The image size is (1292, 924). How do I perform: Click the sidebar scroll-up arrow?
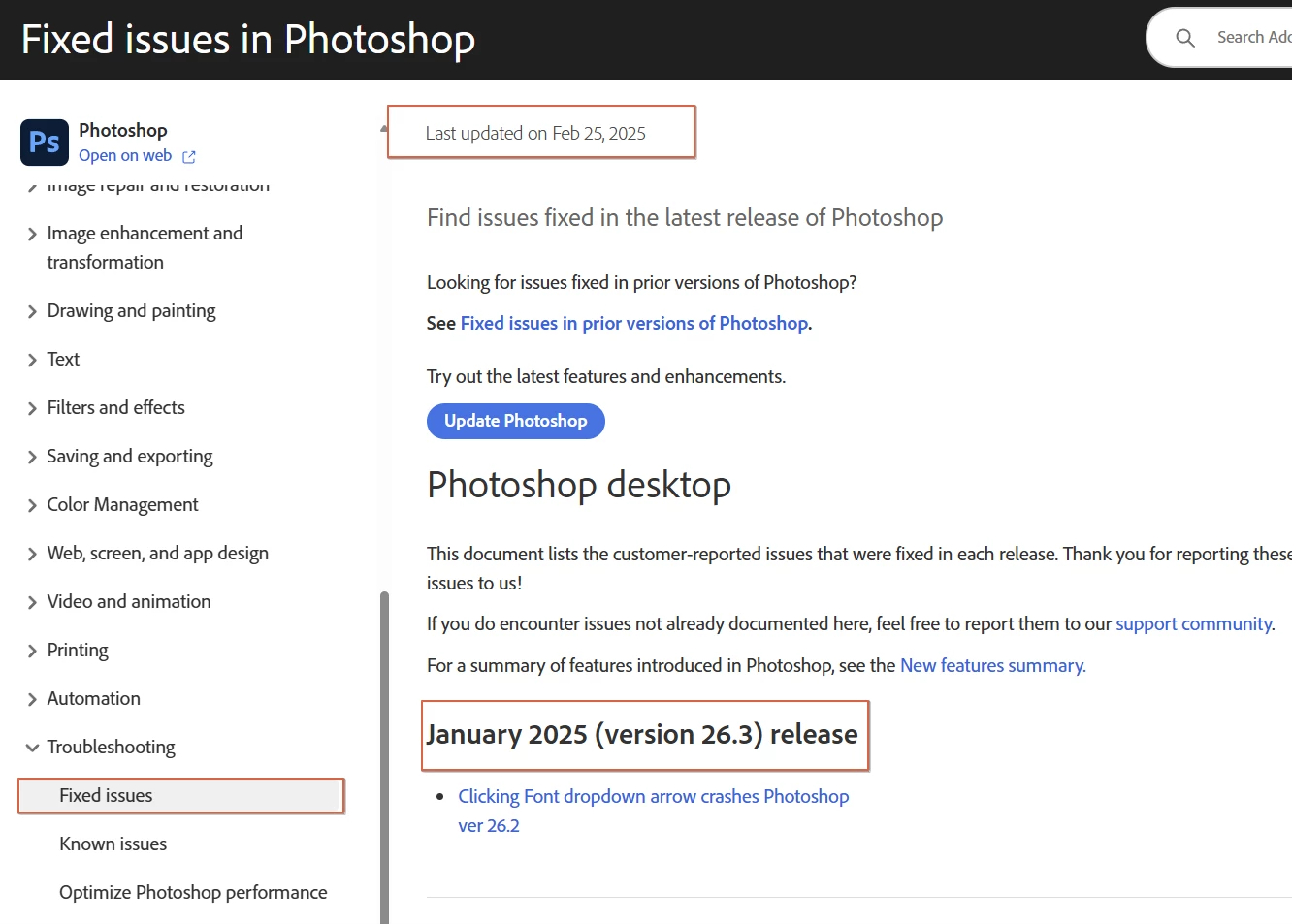pos(384,128)
